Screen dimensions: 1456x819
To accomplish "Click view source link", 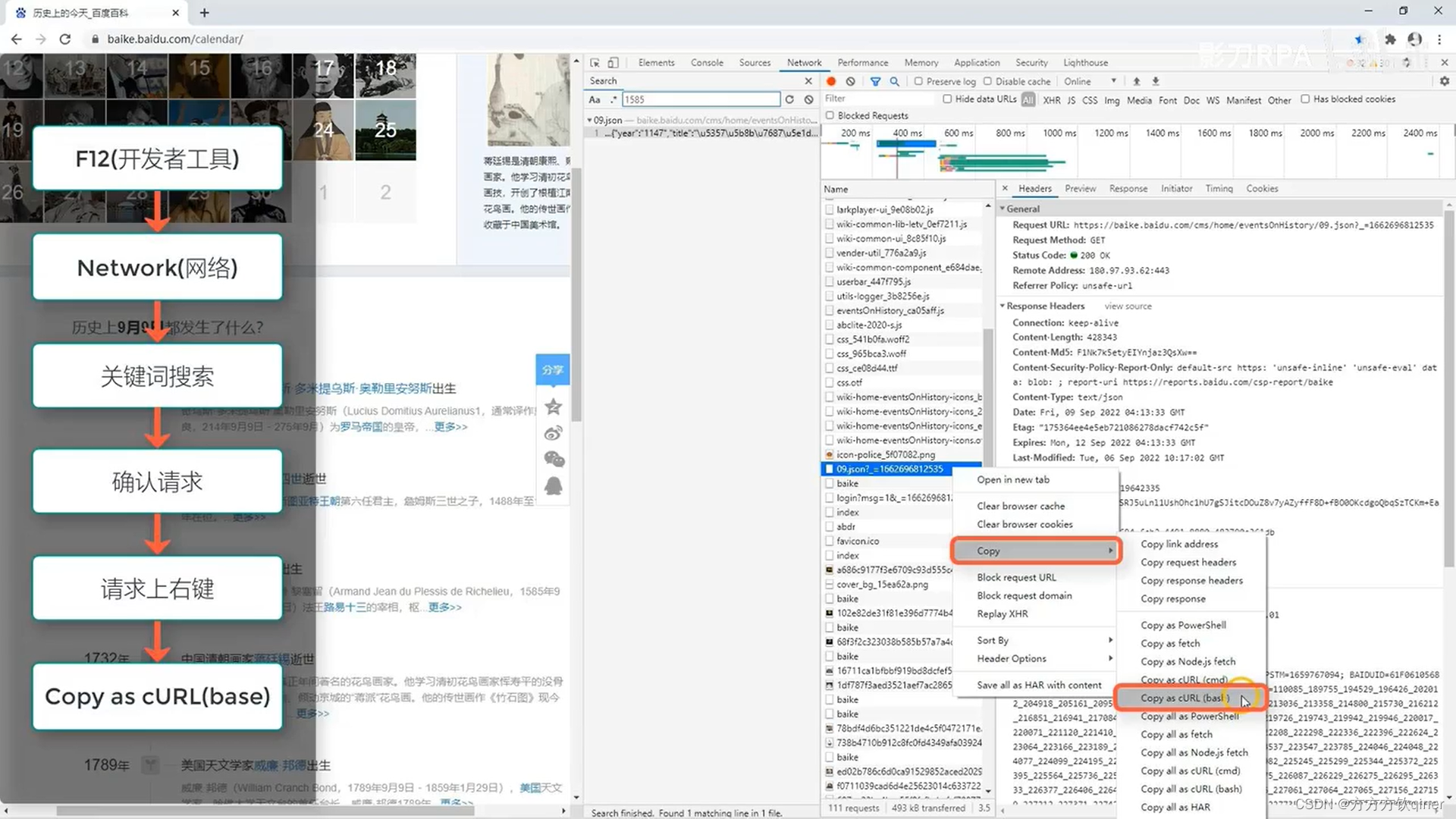I will tap(1128, 306).
